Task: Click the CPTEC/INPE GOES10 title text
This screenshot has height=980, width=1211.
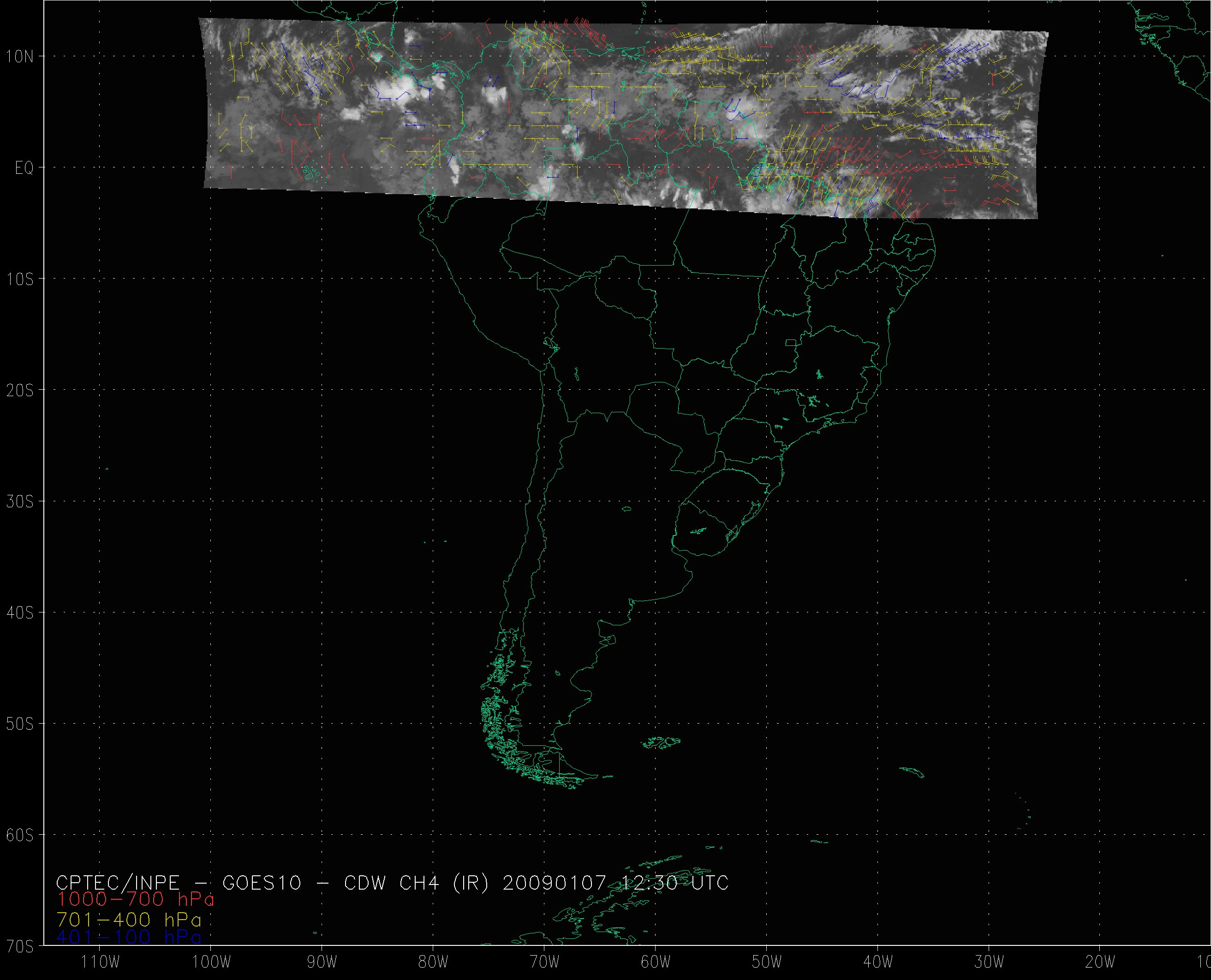Action: pyautogui.click(x=392, y=882)
